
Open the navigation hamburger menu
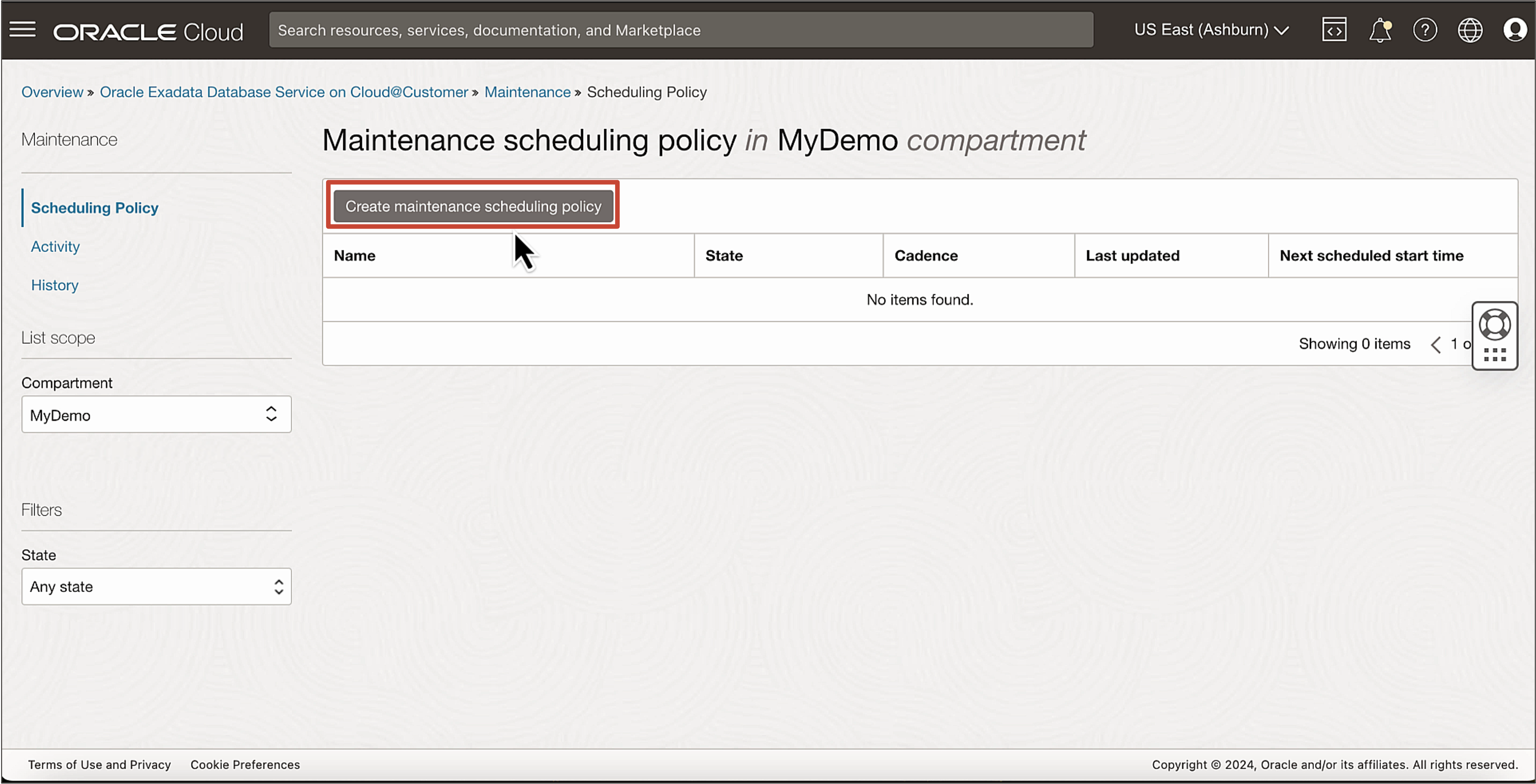tap(23, 29)
